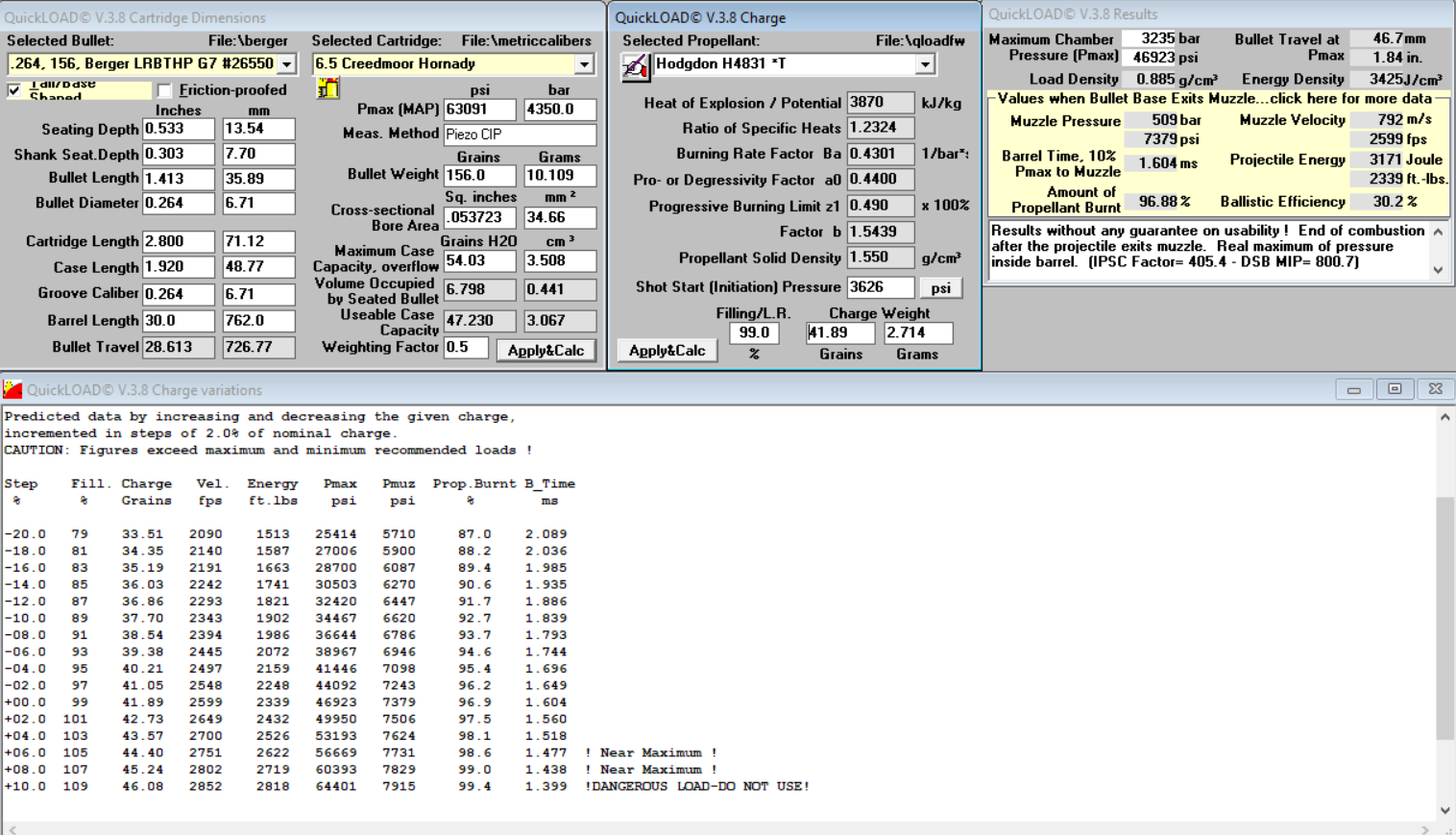The image size is (1456, 835).
Task: Click the Pmax (MAP) psi field
Action: 479,110
